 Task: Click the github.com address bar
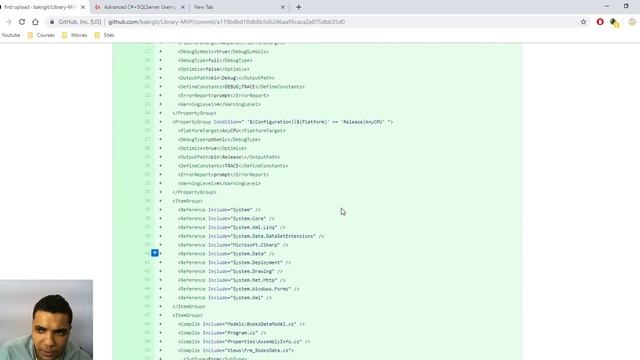[x=227, y=22]
